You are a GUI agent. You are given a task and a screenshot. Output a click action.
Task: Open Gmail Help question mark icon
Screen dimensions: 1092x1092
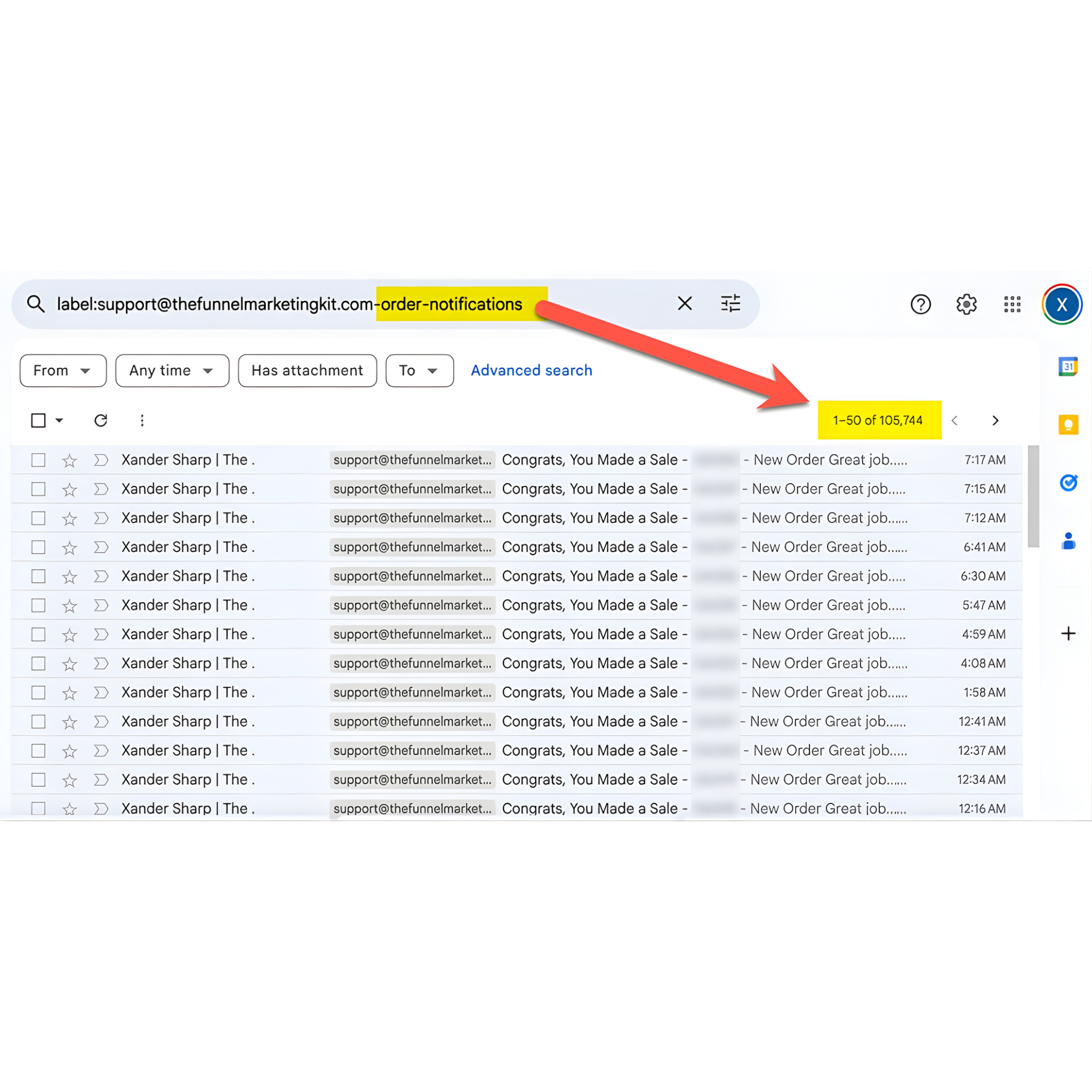920,304
